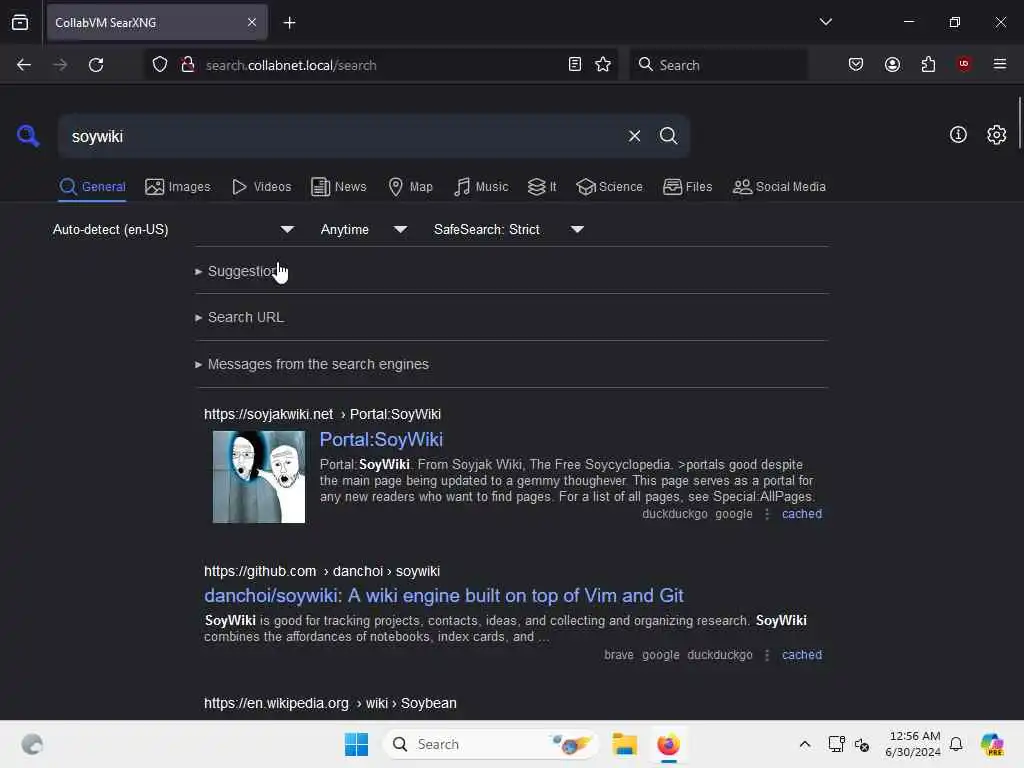Open Portal:SoyWiki result title
Screen dimensions: 1024x768
coord(381,440)
